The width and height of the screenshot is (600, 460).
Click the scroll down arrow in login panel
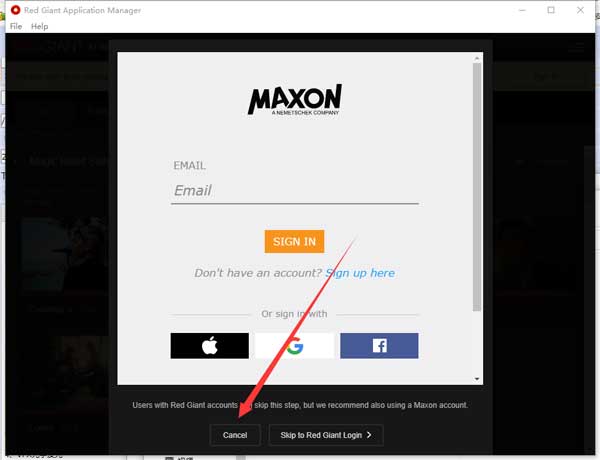click(x=477, y=379)
